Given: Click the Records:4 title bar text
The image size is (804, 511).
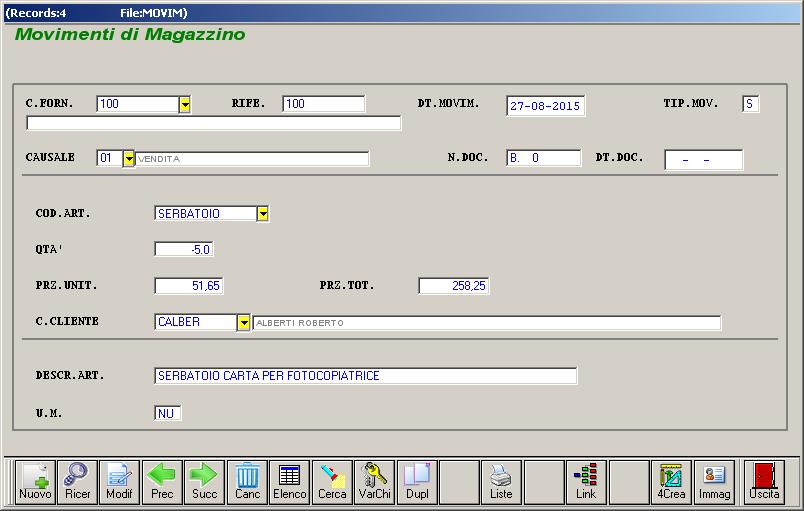Looking at the screenshot, I should [x=36, y=13].
